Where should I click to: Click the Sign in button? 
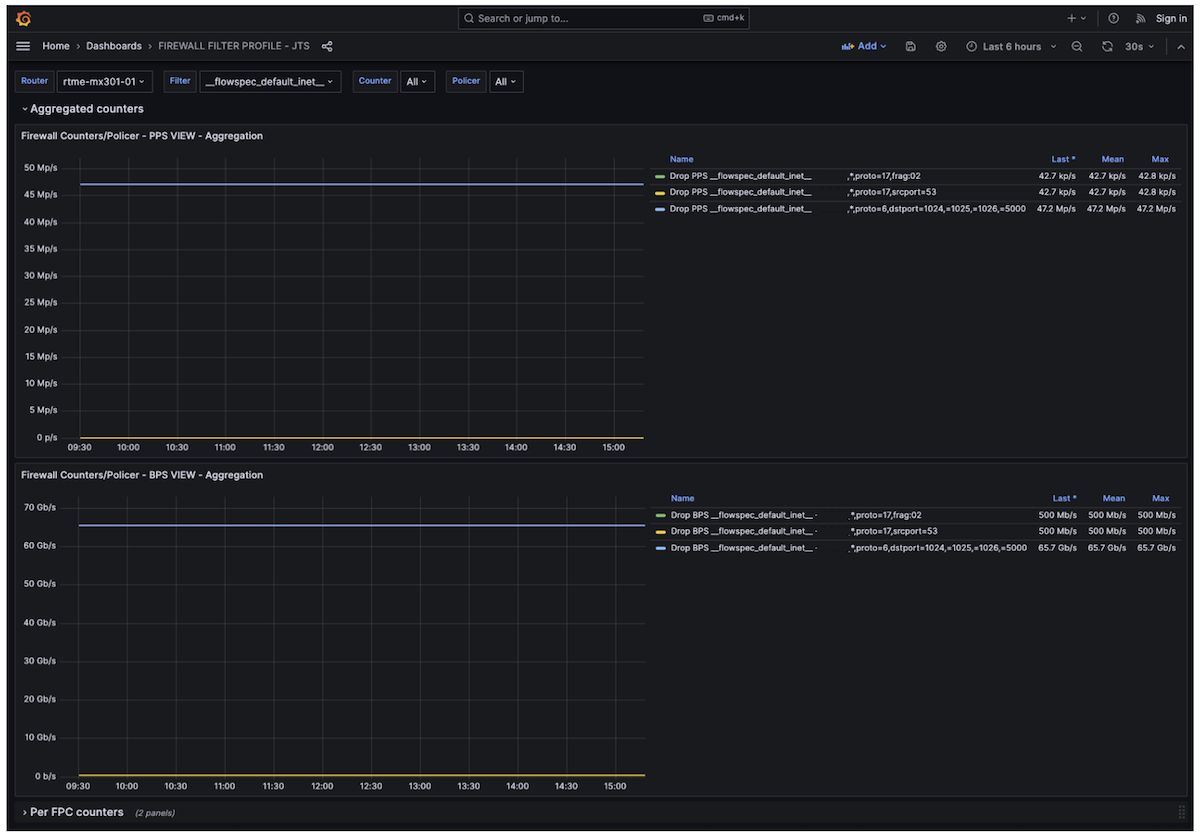pos(1170,17)
